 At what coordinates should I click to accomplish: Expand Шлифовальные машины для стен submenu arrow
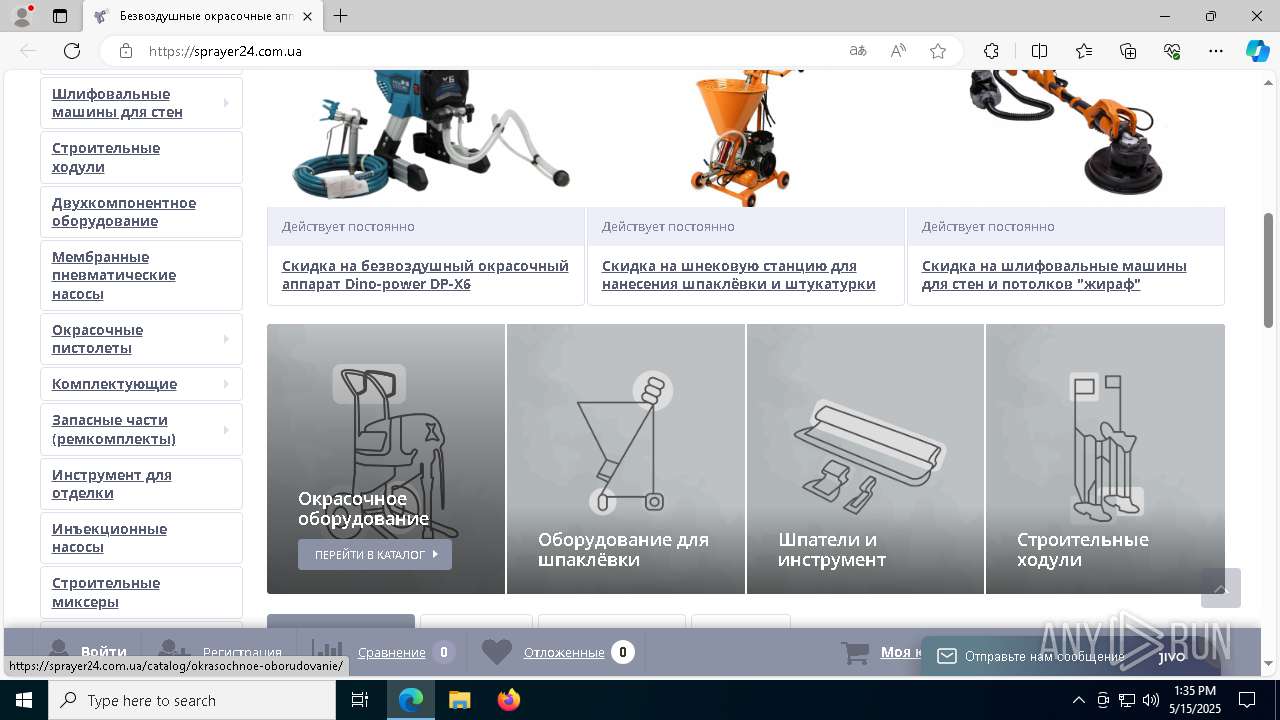(x=226, y=103)
